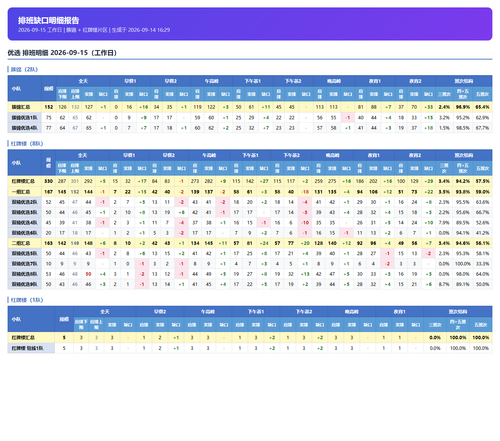This screenshot has width=500, height=441.
Task: Click the 52.6% percentage cell
Action: tap(482, 223)
